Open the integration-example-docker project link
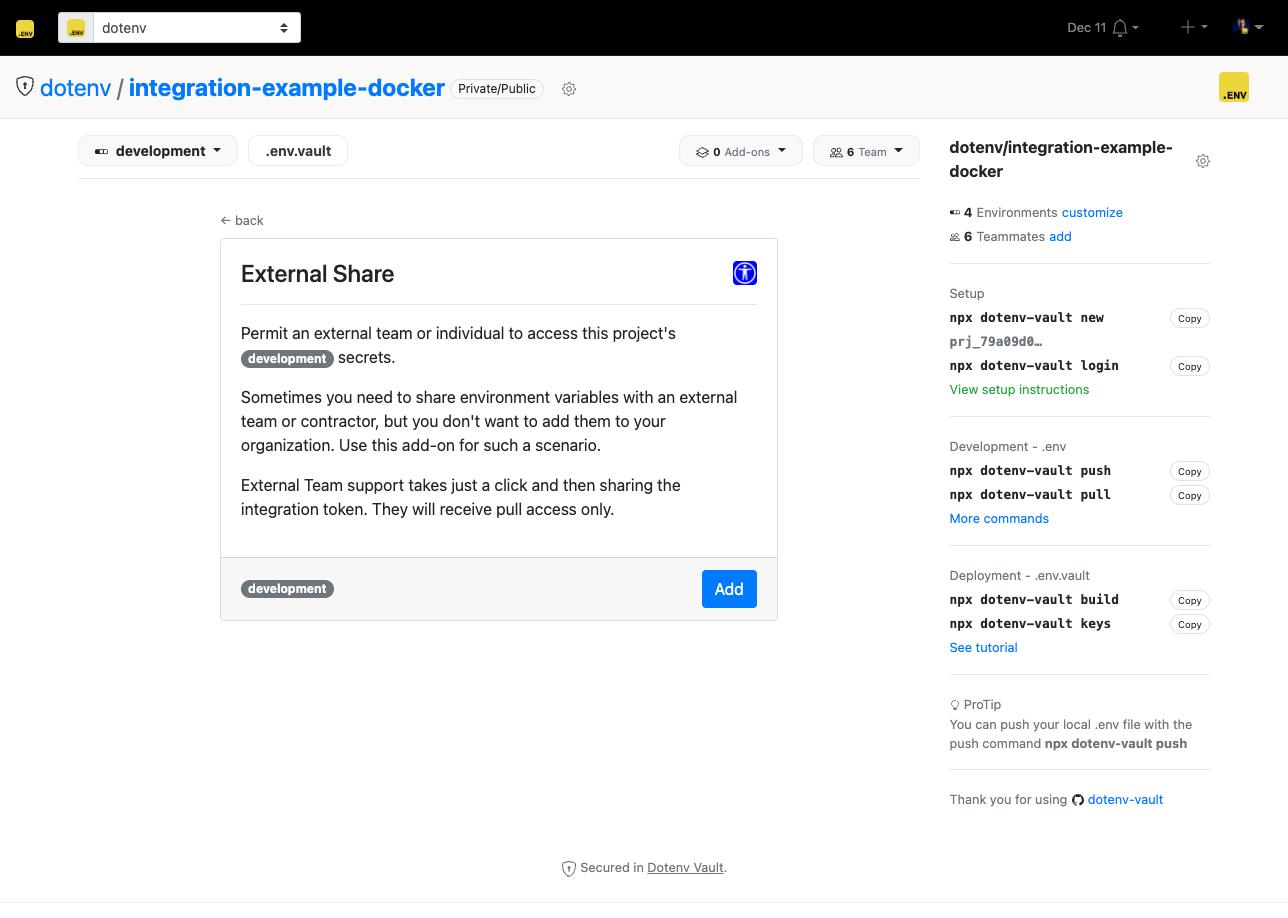Image resolution: width=1288 pixels, height=918 pixels. click(286, 88)
